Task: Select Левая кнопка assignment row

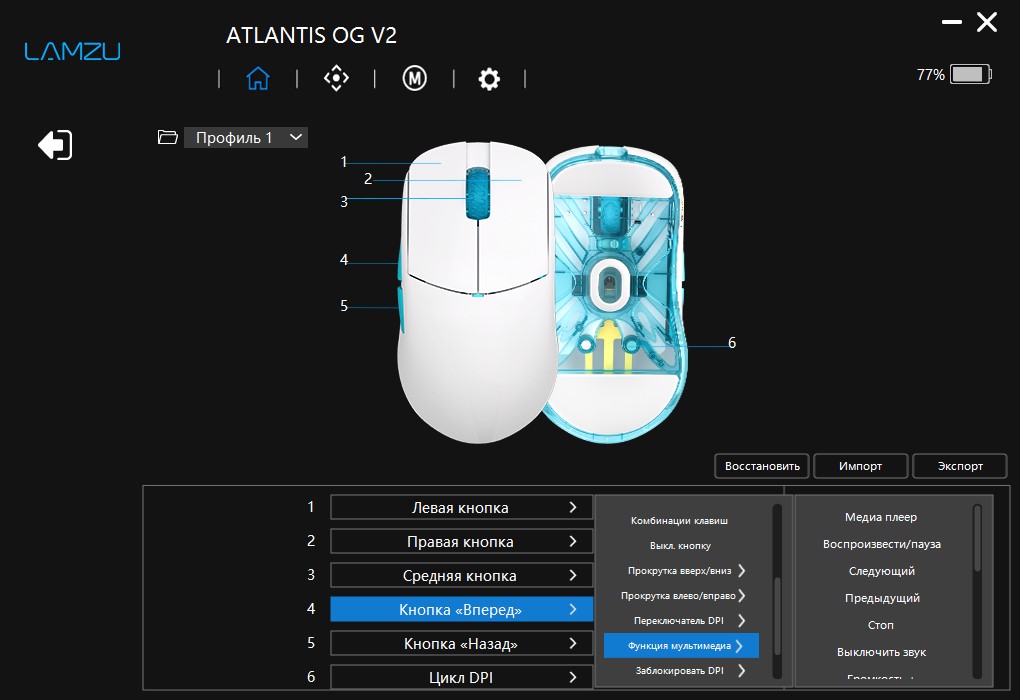Action: pos(461,507)
